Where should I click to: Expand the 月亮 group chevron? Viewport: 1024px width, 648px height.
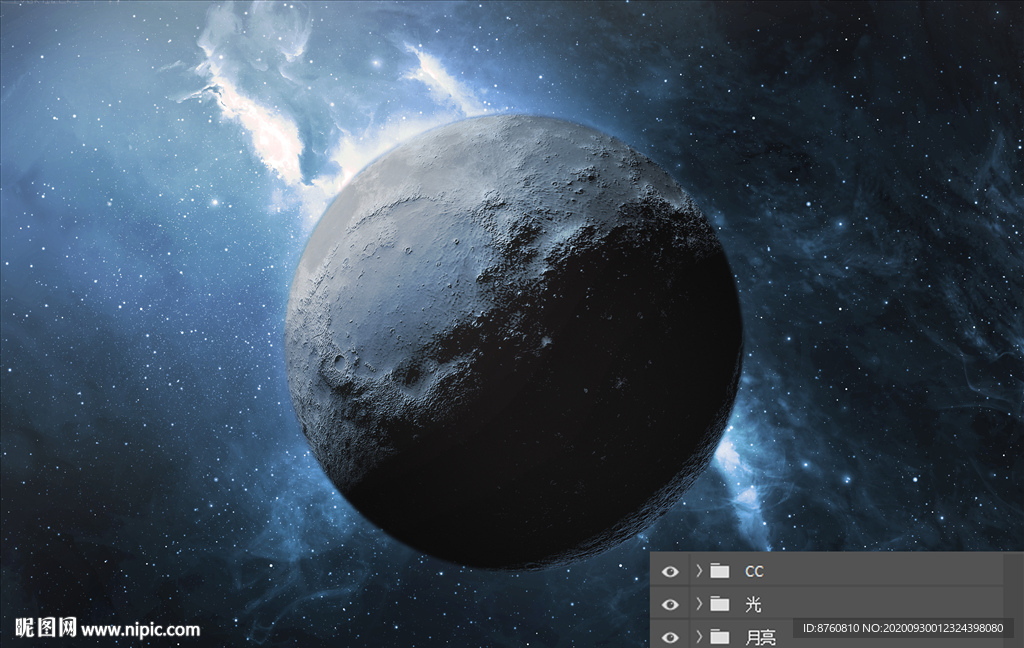point(699,636)
